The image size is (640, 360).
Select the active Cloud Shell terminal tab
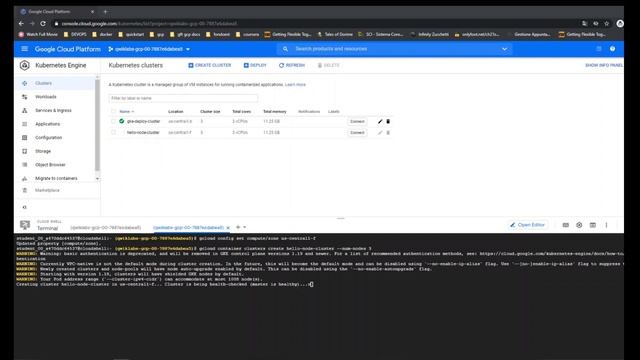coord(188,227)
